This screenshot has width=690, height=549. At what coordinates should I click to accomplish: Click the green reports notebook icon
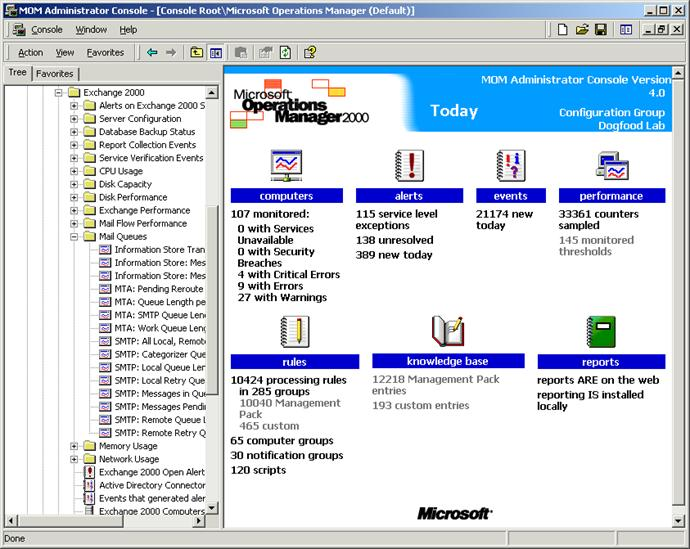pos(601,332)
